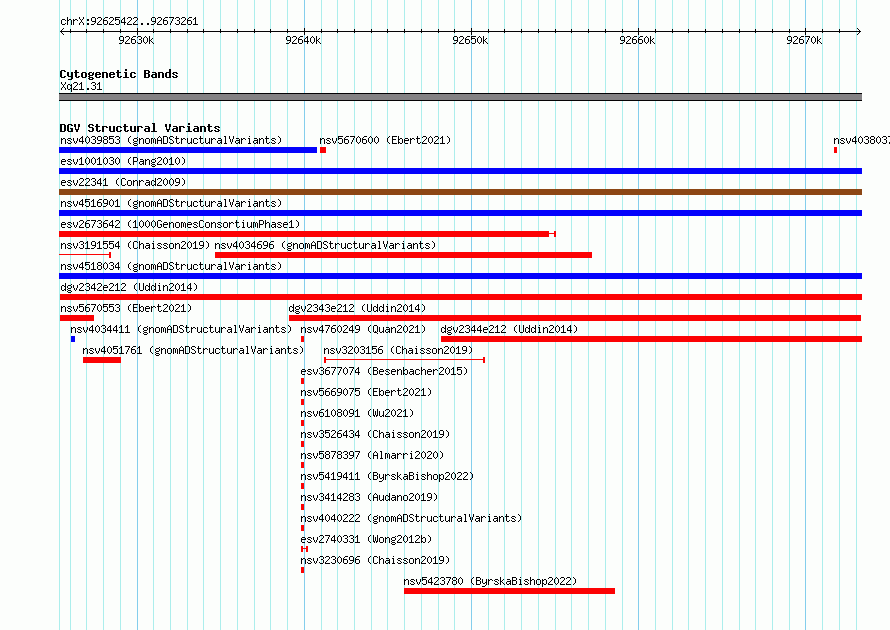This screenshot has height=630, width=890.
Task: Open the nsv3230696 (Chaisson2019) label
Action: point(375,560)
